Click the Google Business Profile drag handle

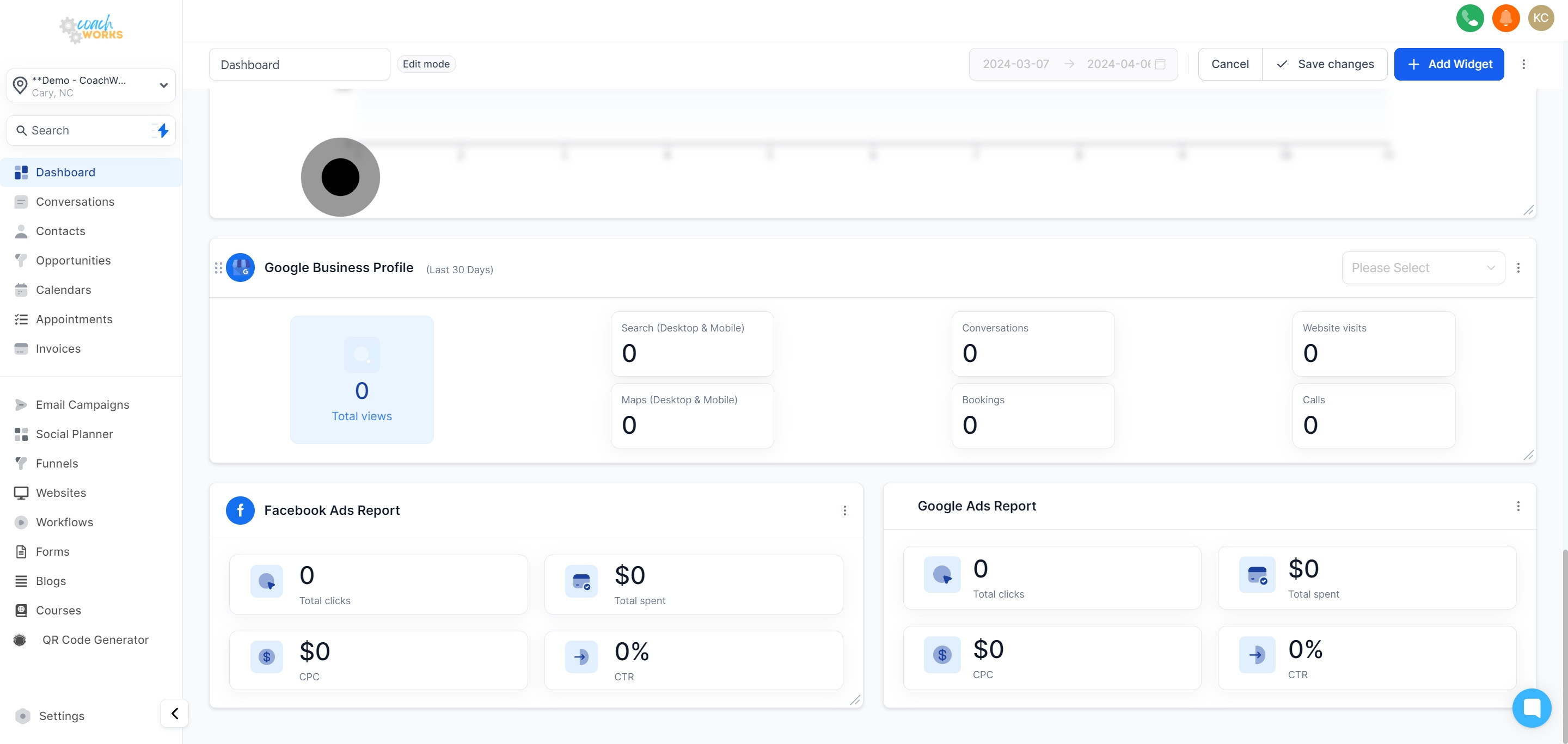218,268
